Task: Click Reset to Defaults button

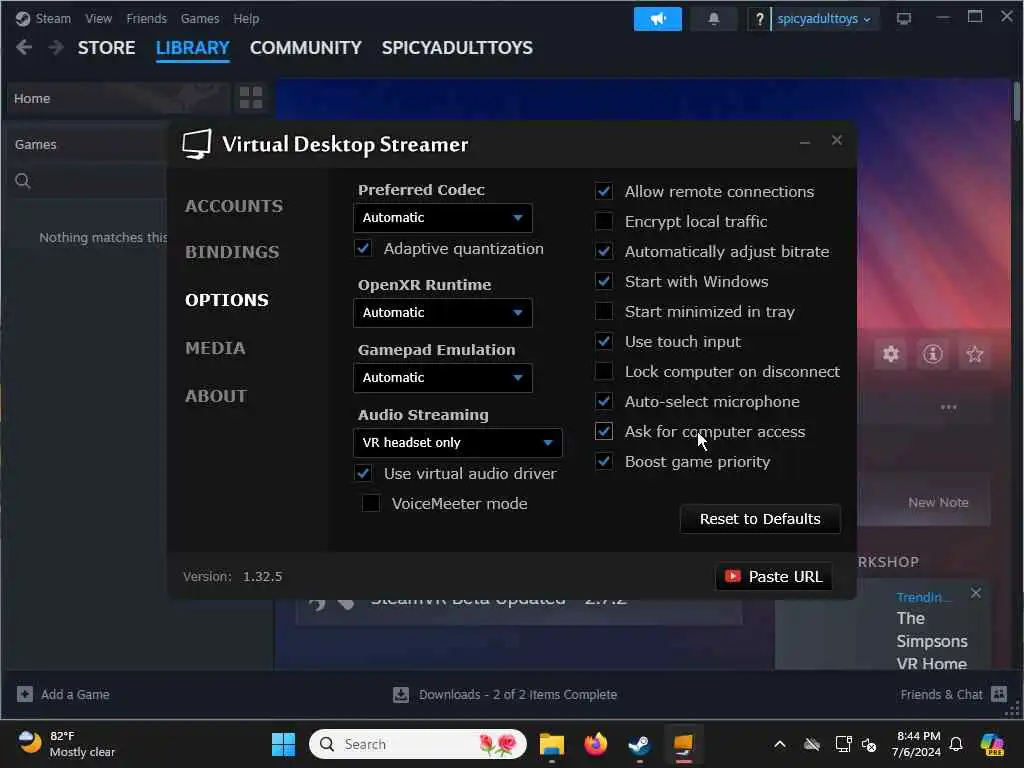Action: (760, 519)
